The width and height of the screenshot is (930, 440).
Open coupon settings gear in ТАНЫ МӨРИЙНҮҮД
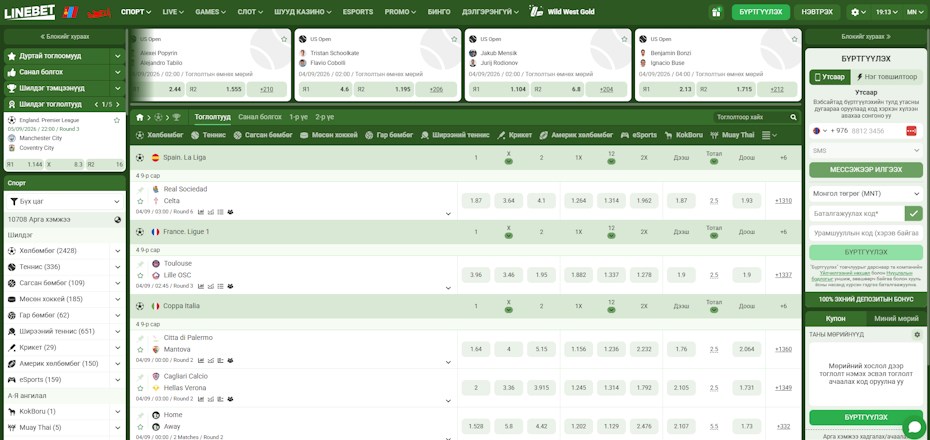[917, 335]
